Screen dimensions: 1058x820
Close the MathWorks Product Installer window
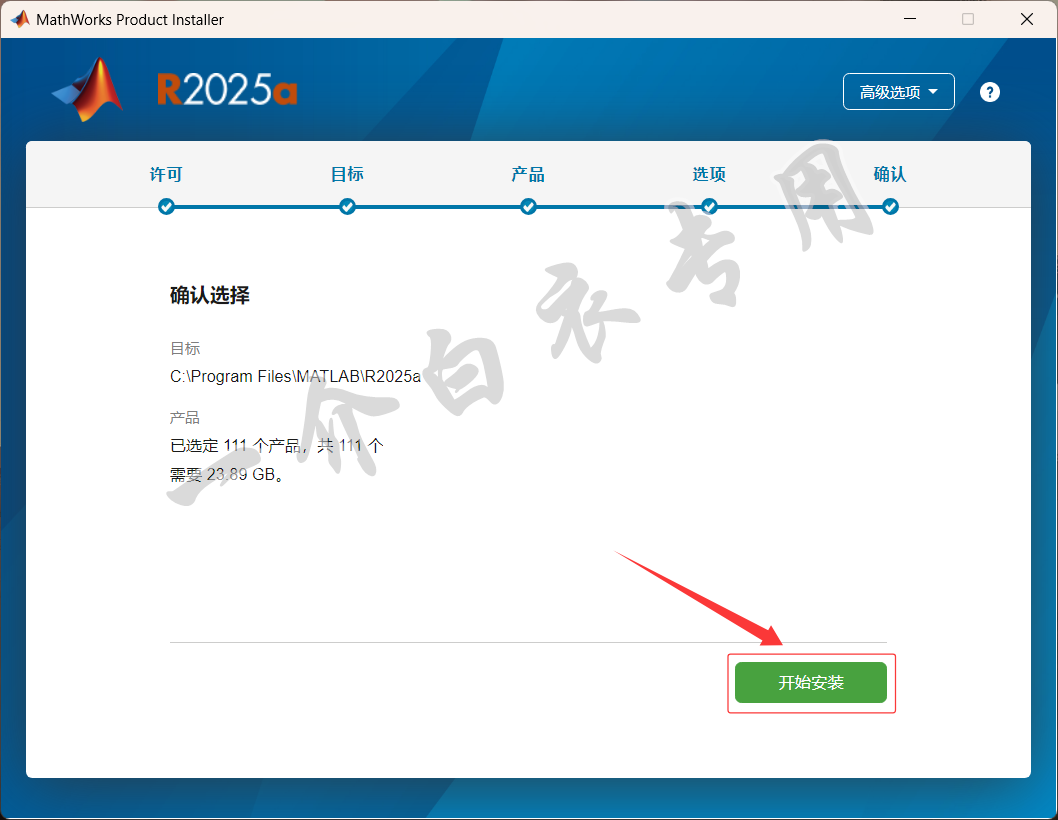point(1027,19)
